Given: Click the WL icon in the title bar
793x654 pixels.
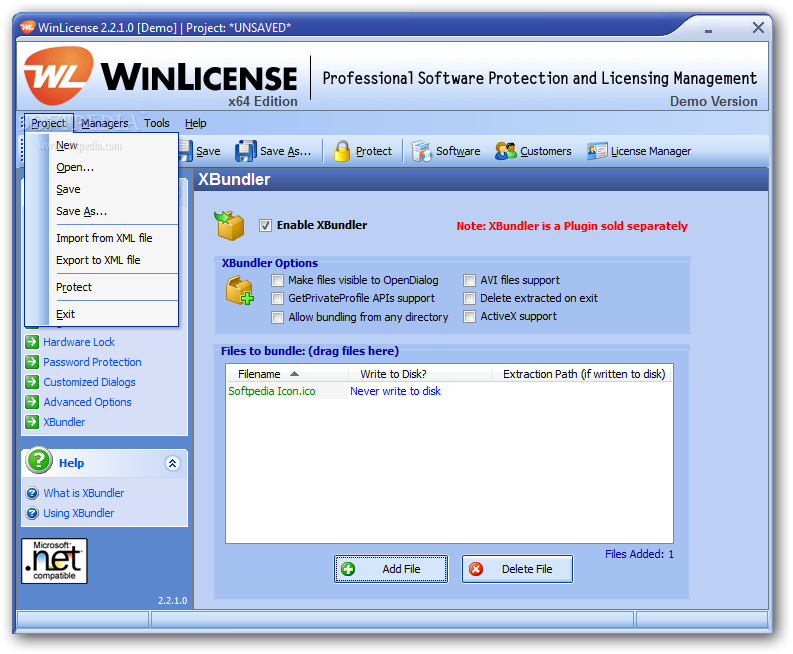Looking at the screenshot, I should [x=27, y=27].
